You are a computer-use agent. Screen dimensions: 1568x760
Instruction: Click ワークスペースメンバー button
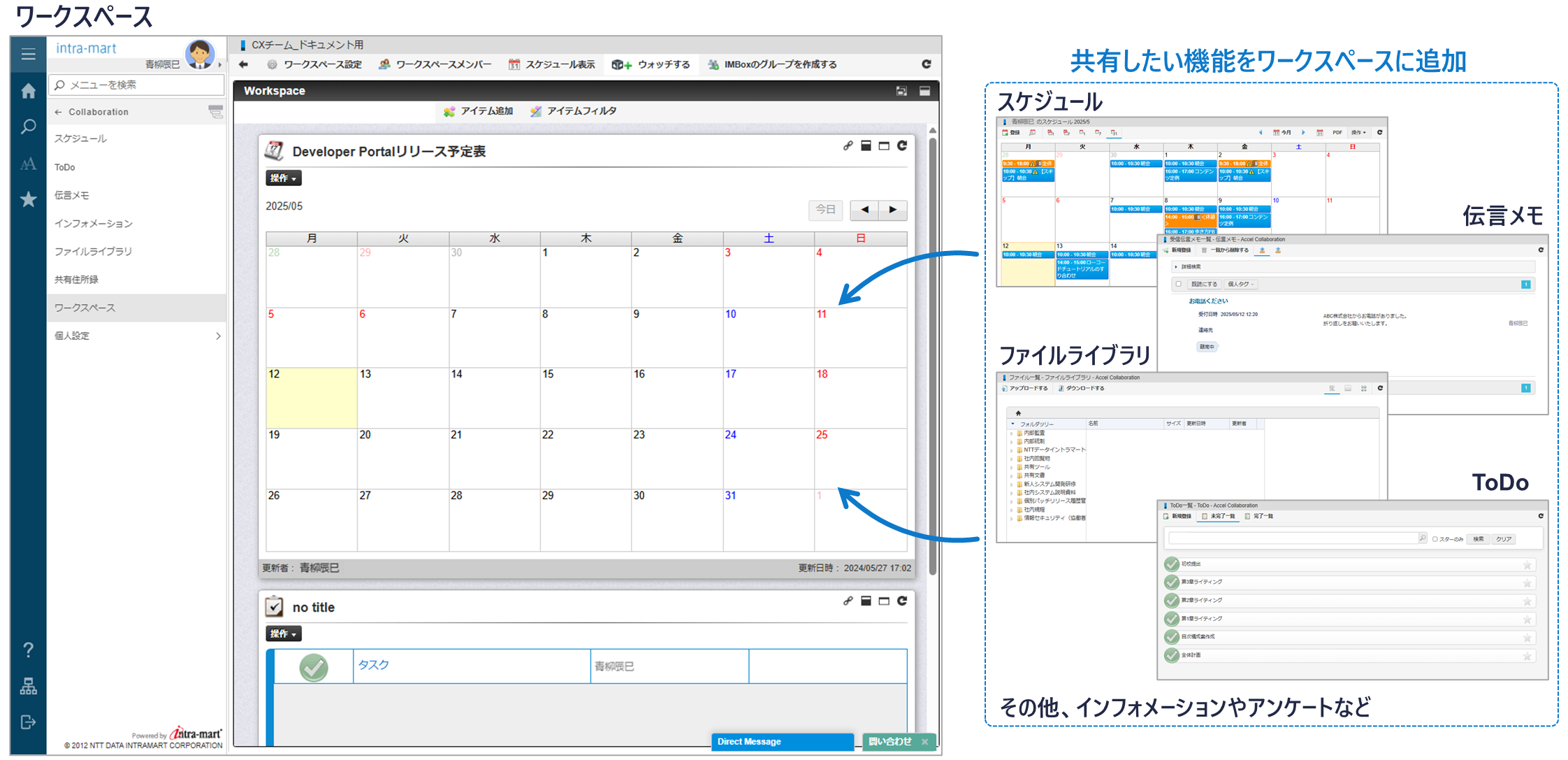pos(435,64)
